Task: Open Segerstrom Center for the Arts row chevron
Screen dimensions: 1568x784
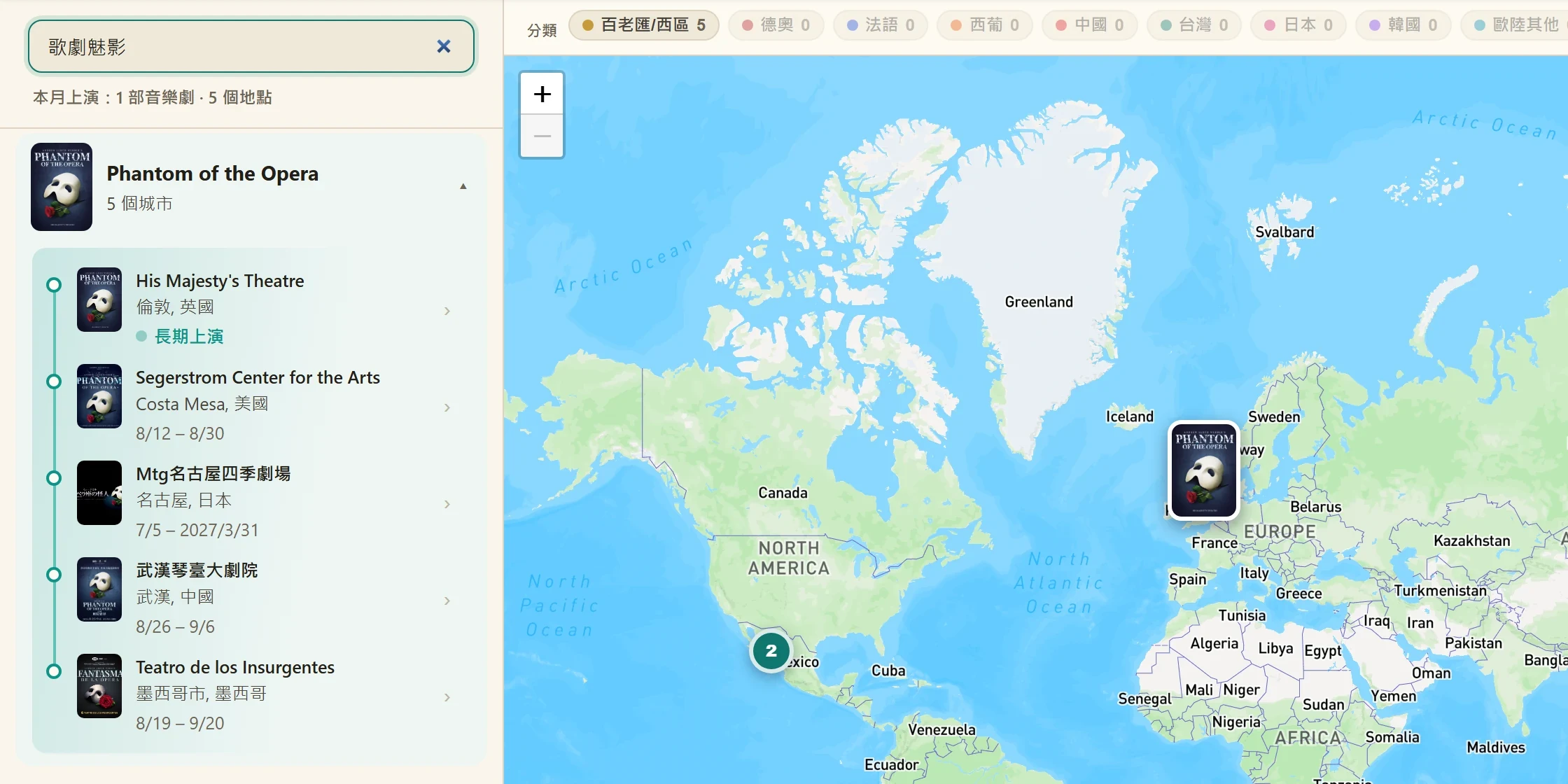Action: tap(447, 407)
